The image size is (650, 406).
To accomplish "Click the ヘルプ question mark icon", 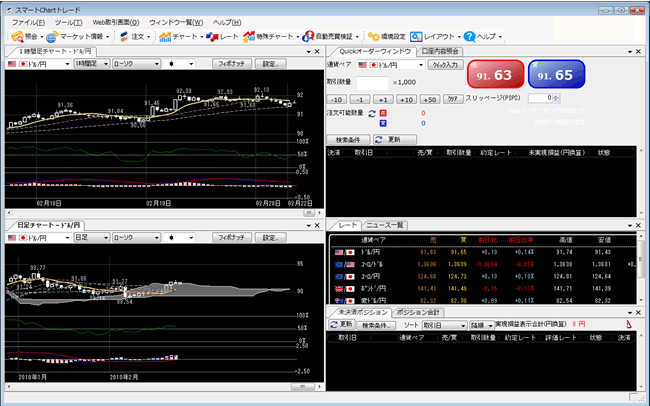I will tap(469, 37).
